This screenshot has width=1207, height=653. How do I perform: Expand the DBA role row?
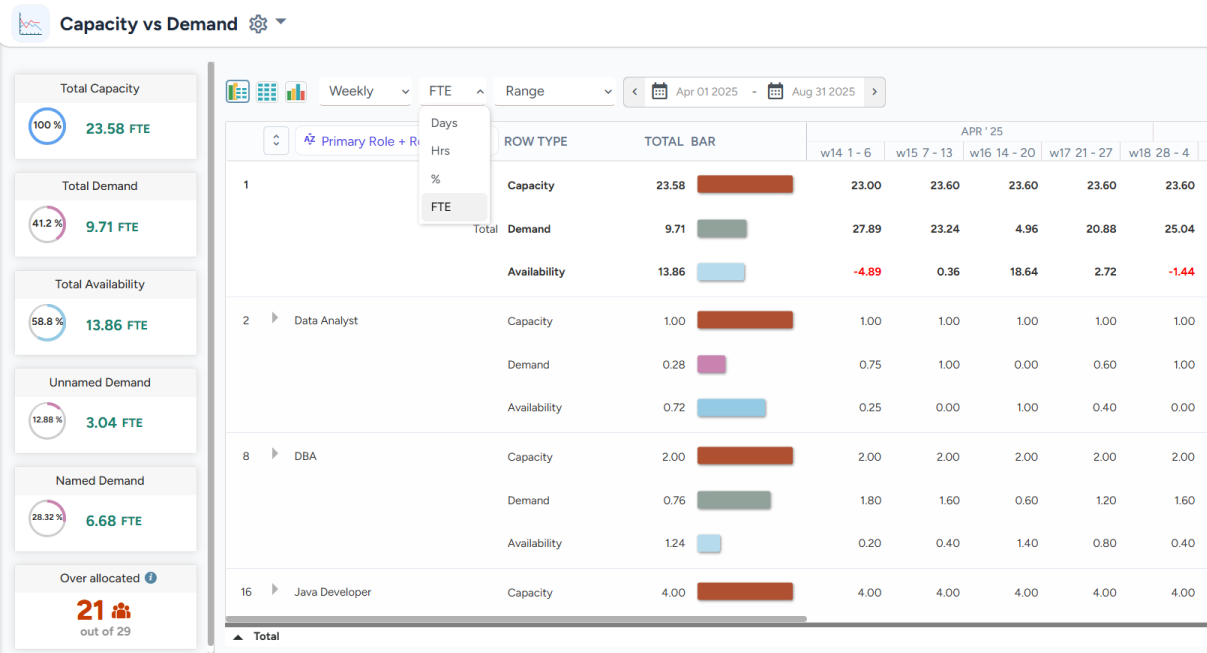point(275,455)
